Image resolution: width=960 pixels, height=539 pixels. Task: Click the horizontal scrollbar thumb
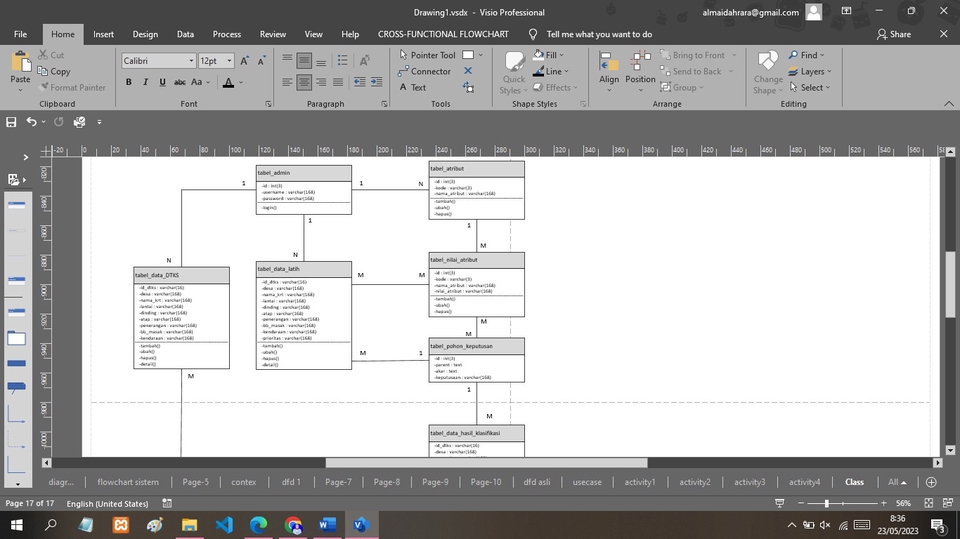click(x=486, y=462)
